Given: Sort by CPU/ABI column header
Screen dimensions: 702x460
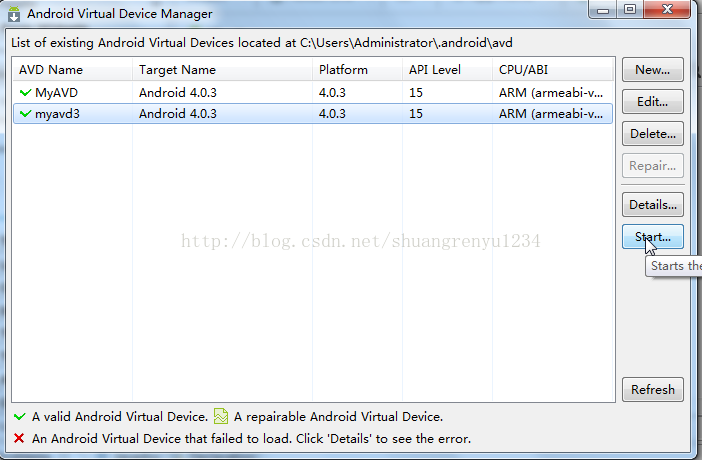Looking at the screenshot, I should pyautogui.click(x=553, y=70).
